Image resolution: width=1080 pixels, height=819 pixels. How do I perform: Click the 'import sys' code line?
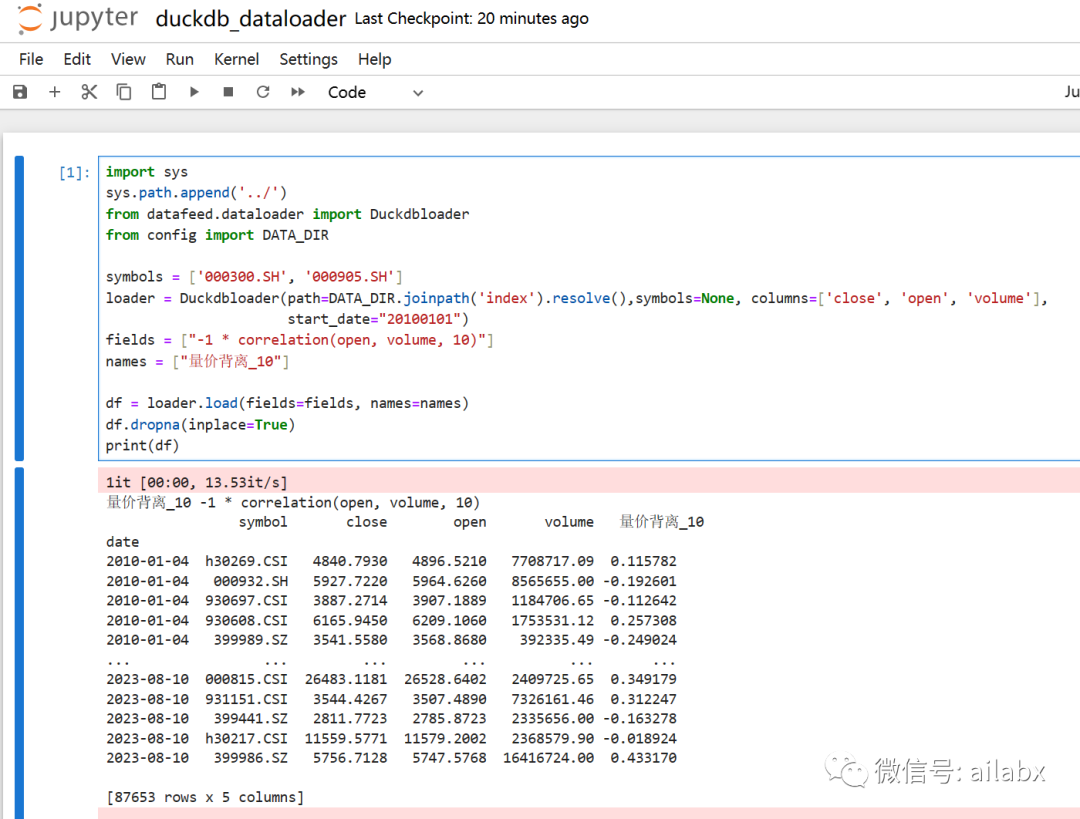[x=147, y=172]
